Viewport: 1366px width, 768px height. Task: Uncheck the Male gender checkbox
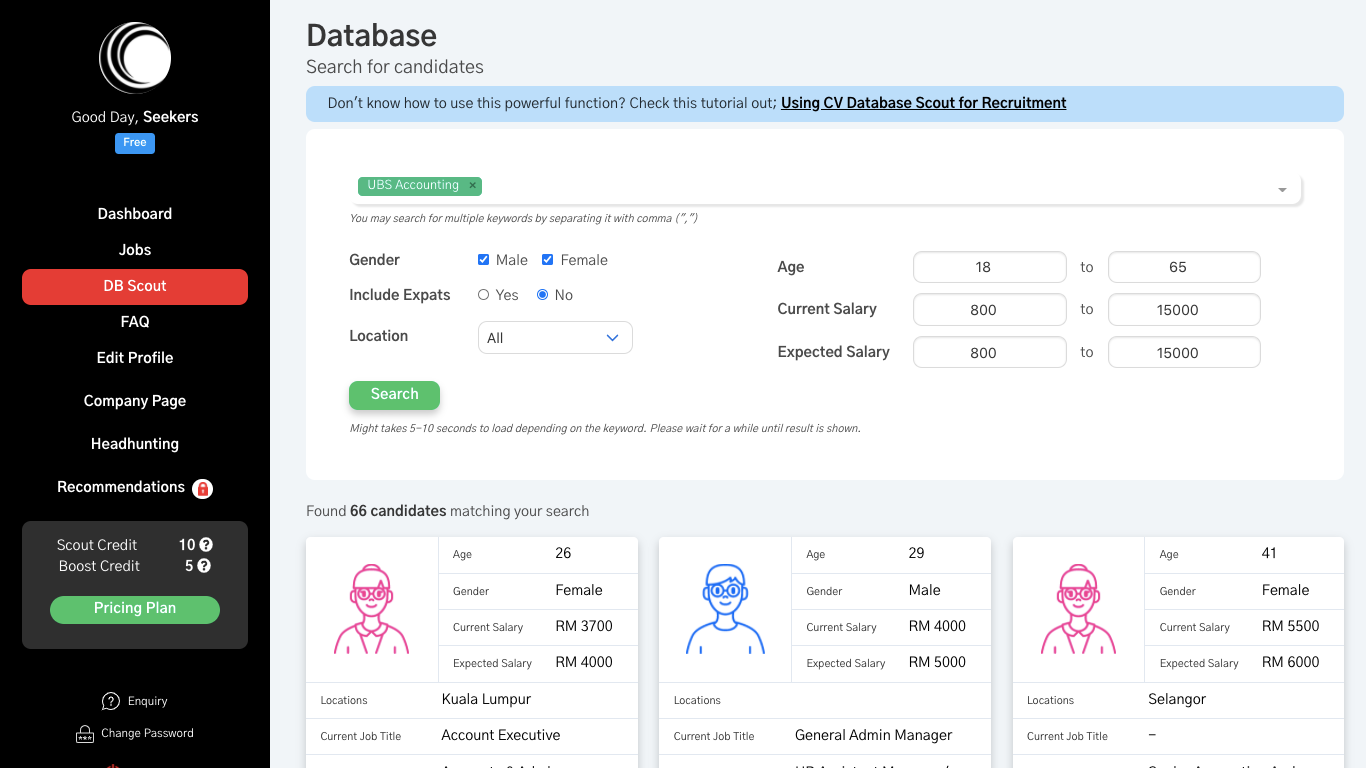click(x=484, y=260)
